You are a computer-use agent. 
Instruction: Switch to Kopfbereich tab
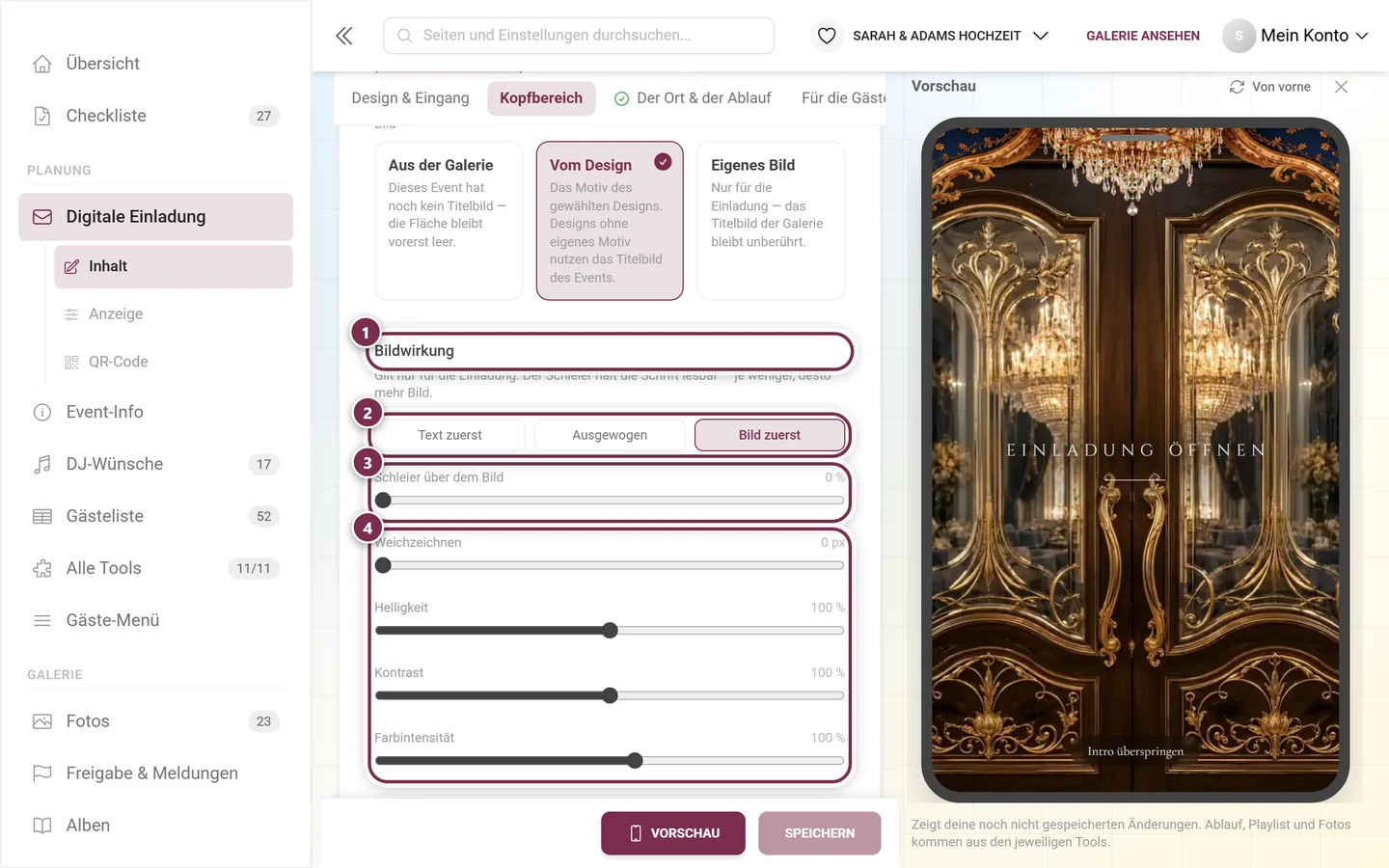(541, 98)
